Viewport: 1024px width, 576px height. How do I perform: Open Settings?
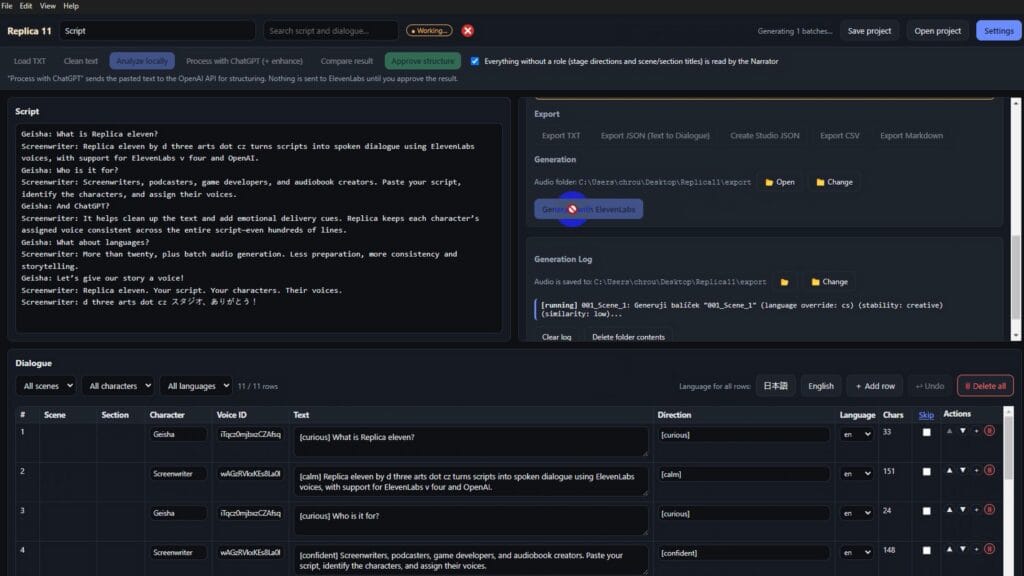pos(999,31)
